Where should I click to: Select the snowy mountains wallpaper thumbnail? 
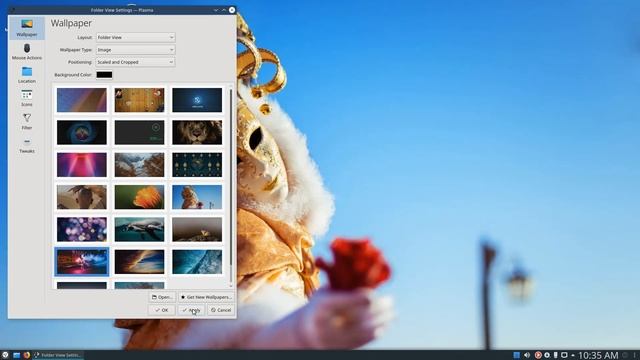pyautogui.click(x=140, y=165)
